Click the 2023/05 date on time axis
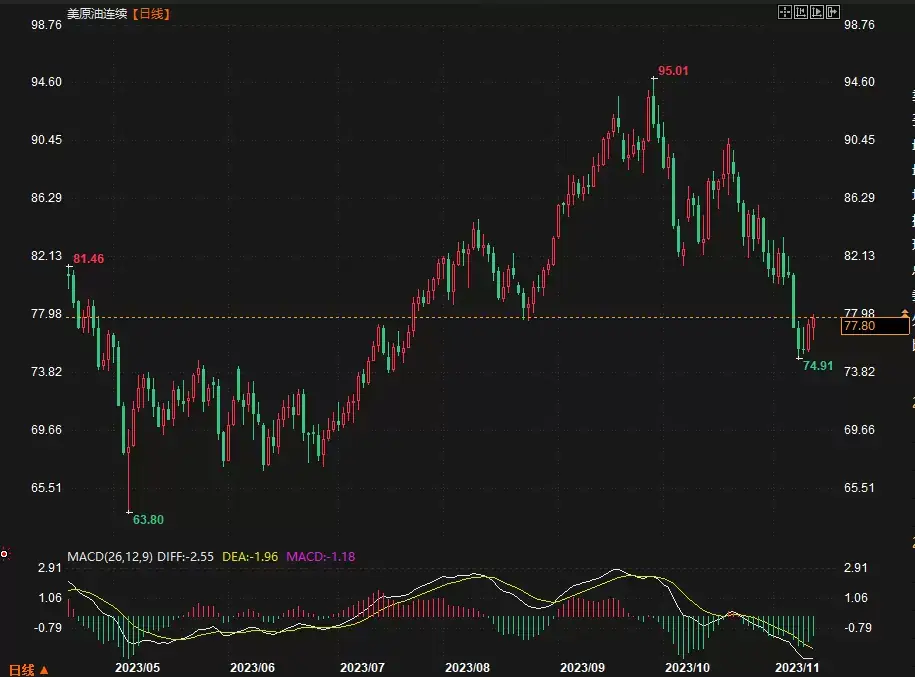 [137, 667]
